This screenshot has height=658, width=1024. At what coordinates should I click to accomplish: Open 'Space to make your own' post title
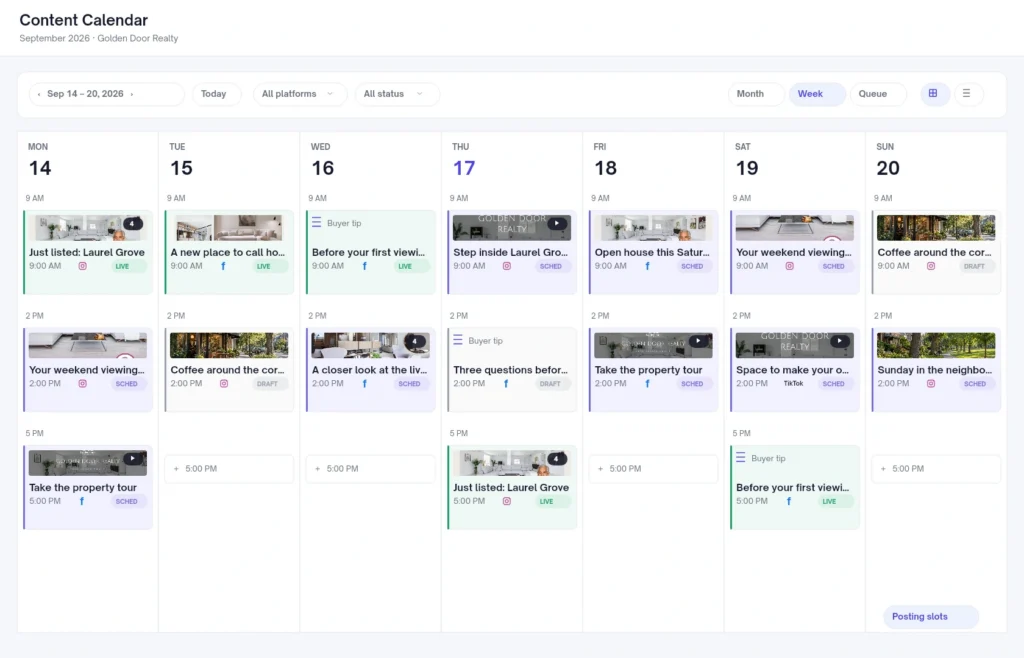click(793, 369)
